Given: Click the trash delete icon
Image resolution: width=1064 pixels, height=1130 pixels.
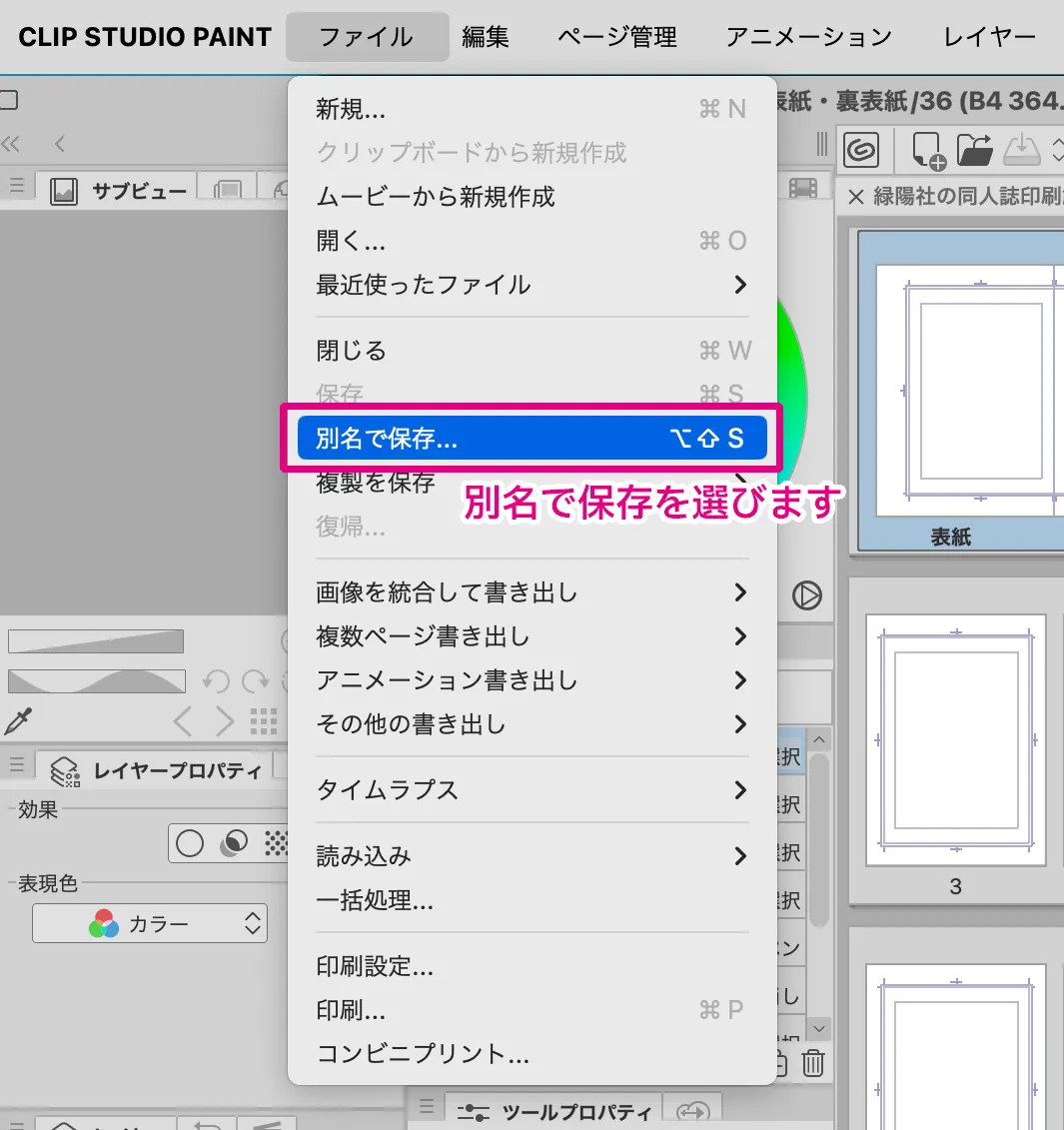Looking at the screenshot, I should [x=813, y=1064].
